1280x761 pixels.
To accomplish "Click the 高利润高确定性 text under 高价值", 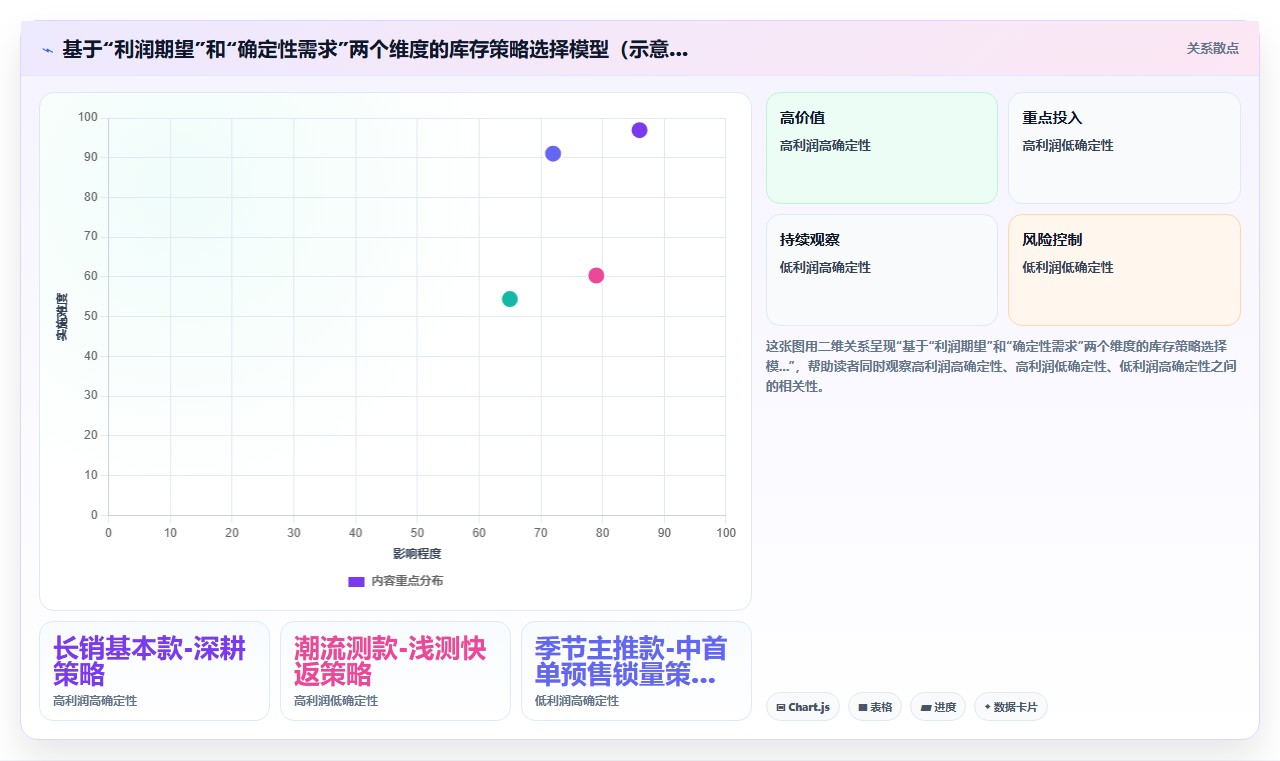I will pyautogui.click(x=825, y=145).
